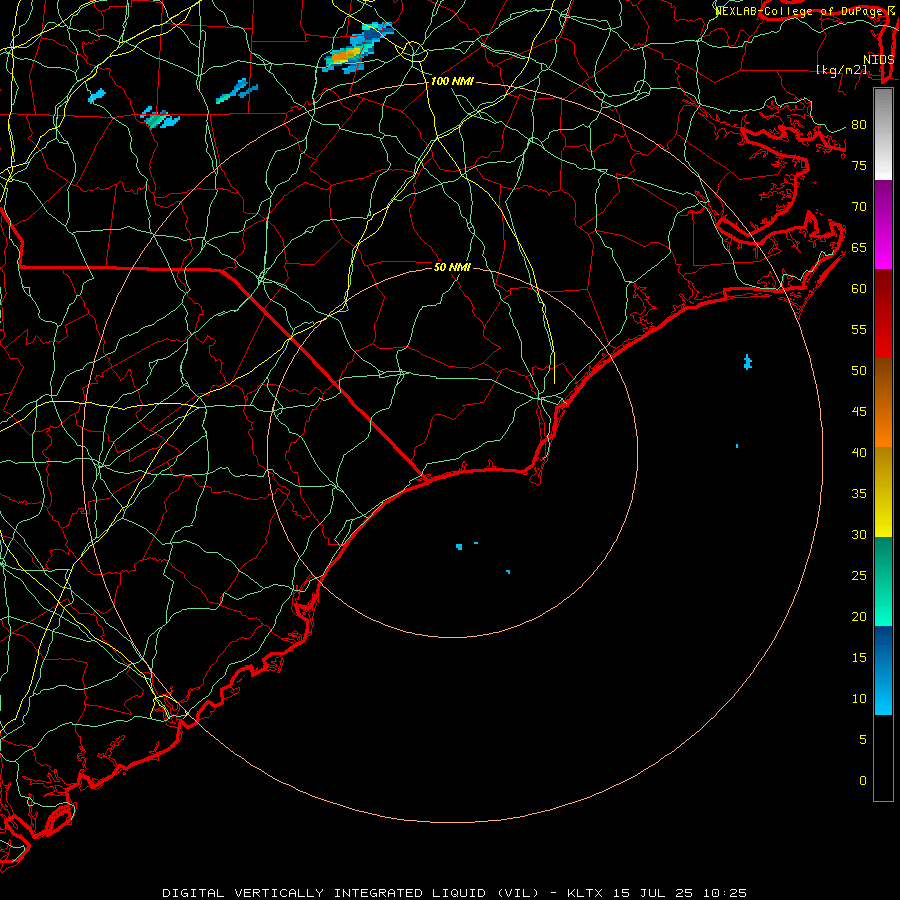900x900 pixels.
Task: Click the 40 scale value
Action: tap(859, 452)
